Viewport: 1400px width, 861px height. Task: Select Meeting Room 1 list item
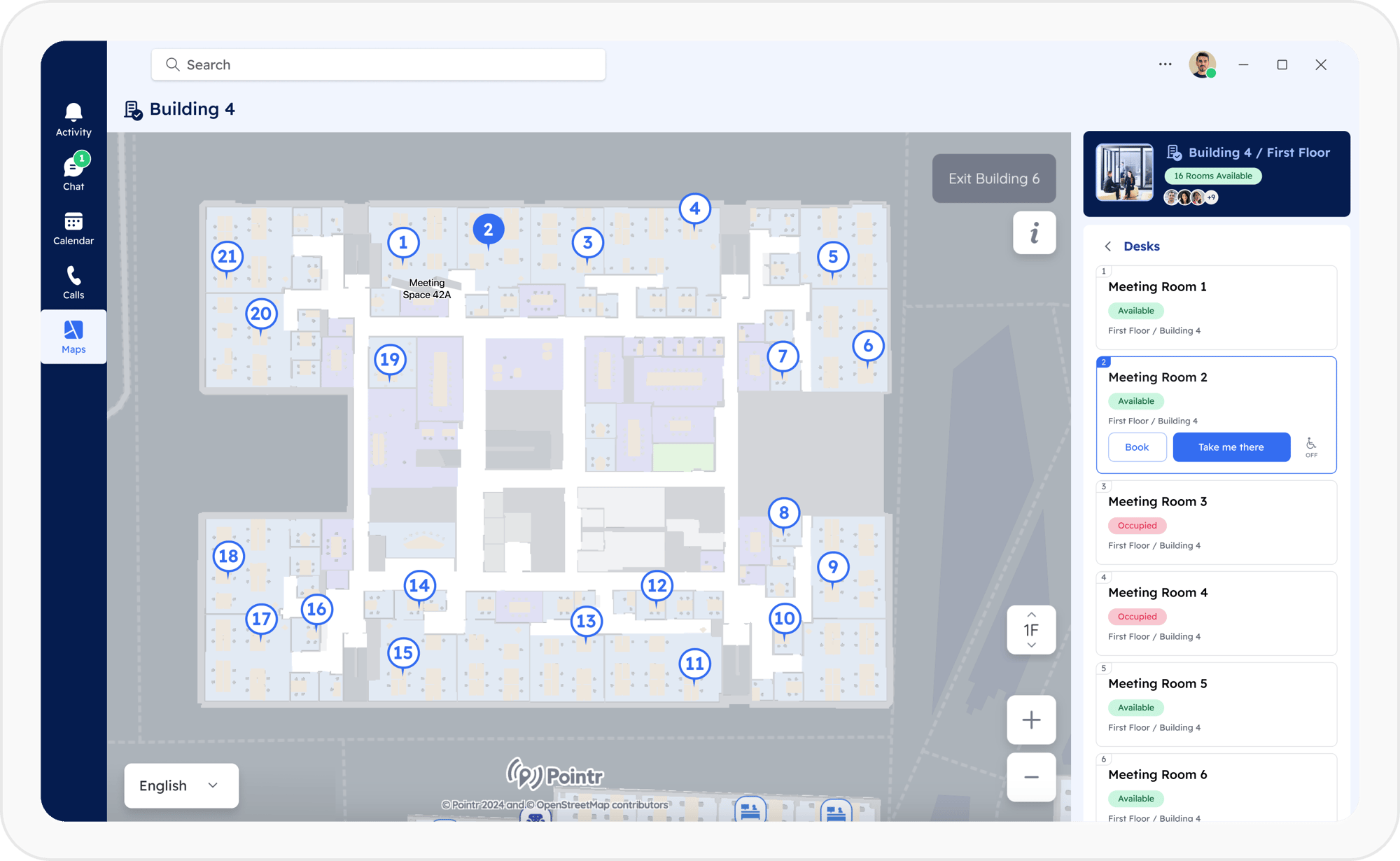pos(1216,307)
